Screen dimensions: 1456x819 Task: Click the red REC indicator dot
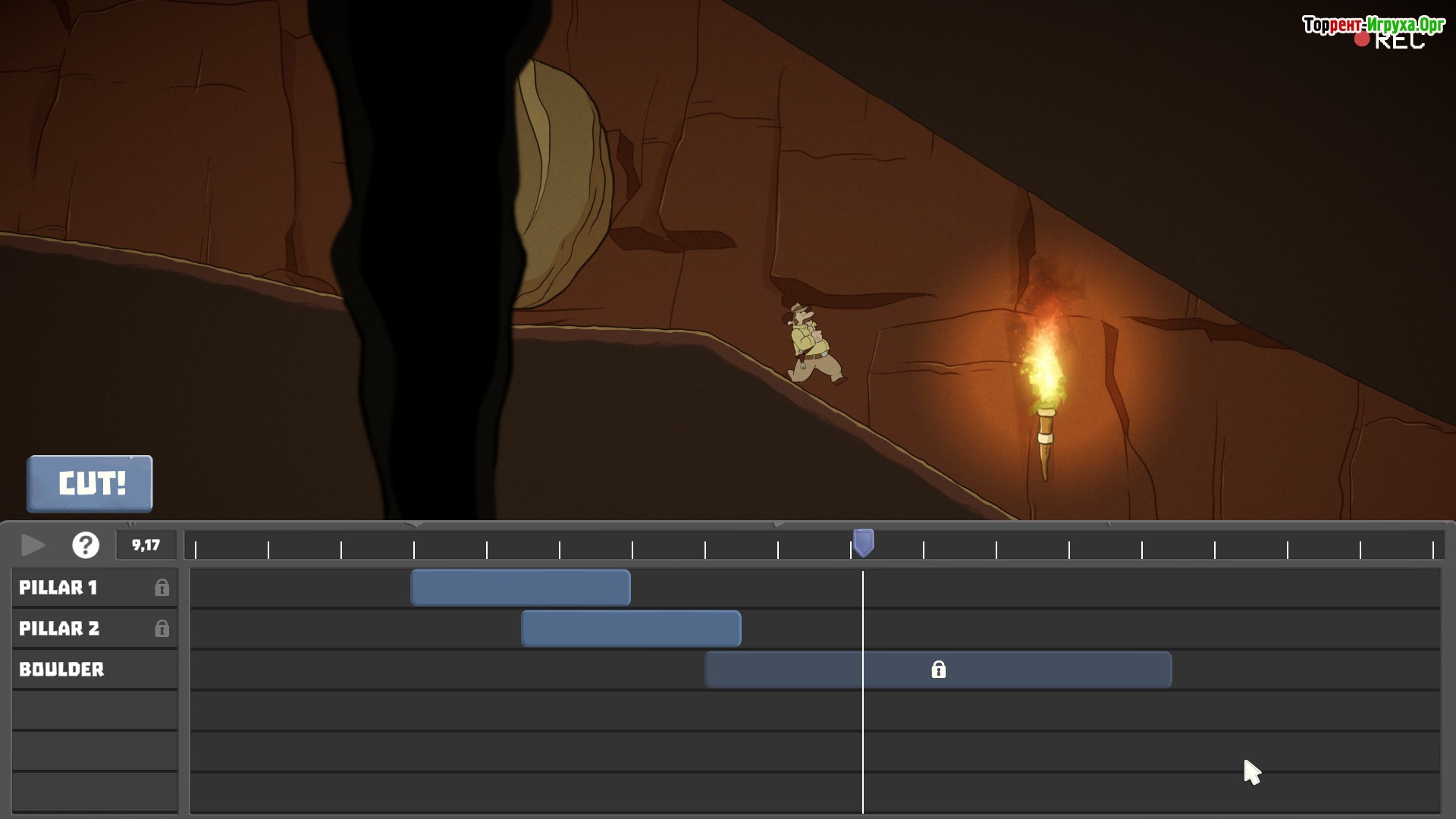tap(1362, 39)
